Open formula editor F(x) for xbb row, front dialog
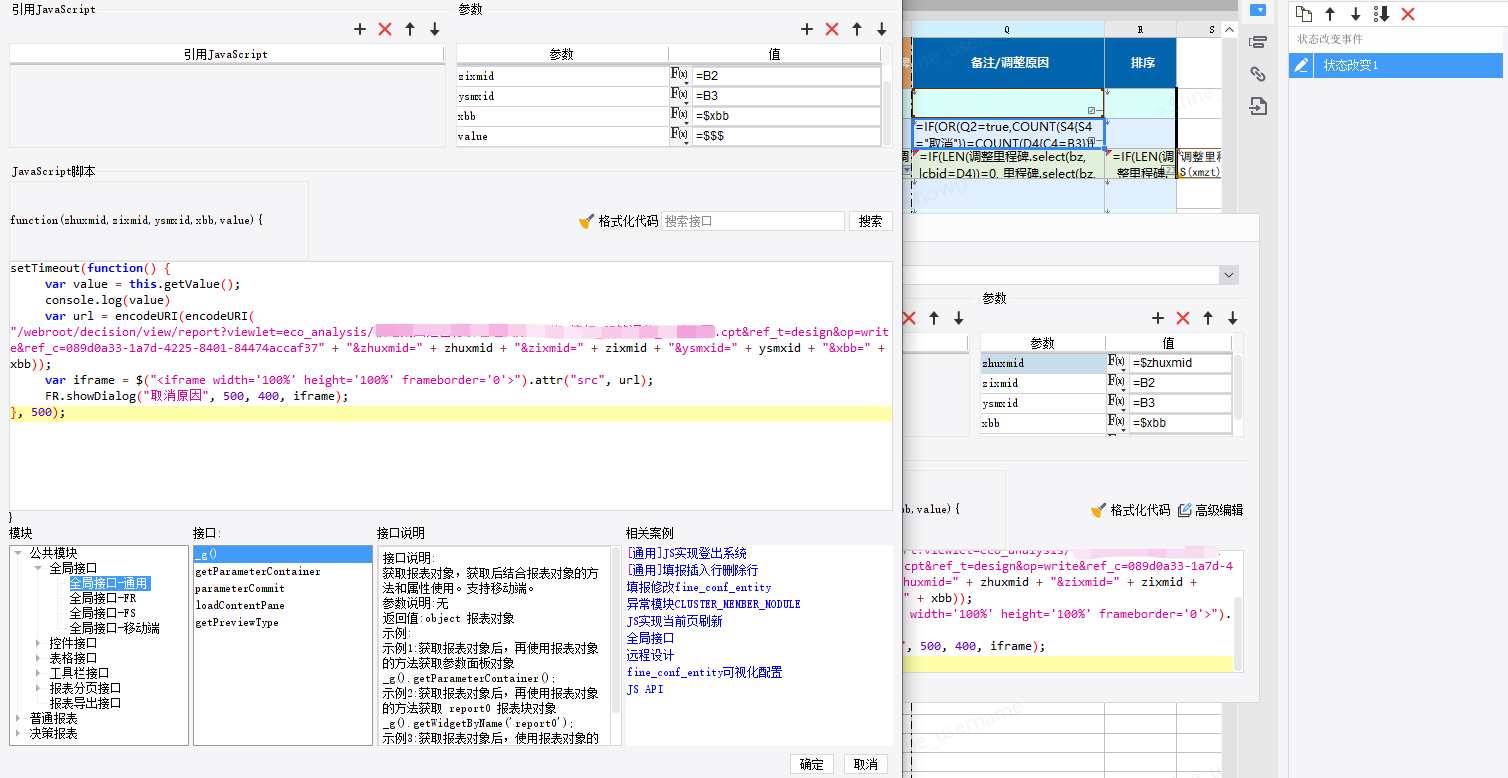The height and width of the screenshot is (778, 1508). (x=680, y=116)
